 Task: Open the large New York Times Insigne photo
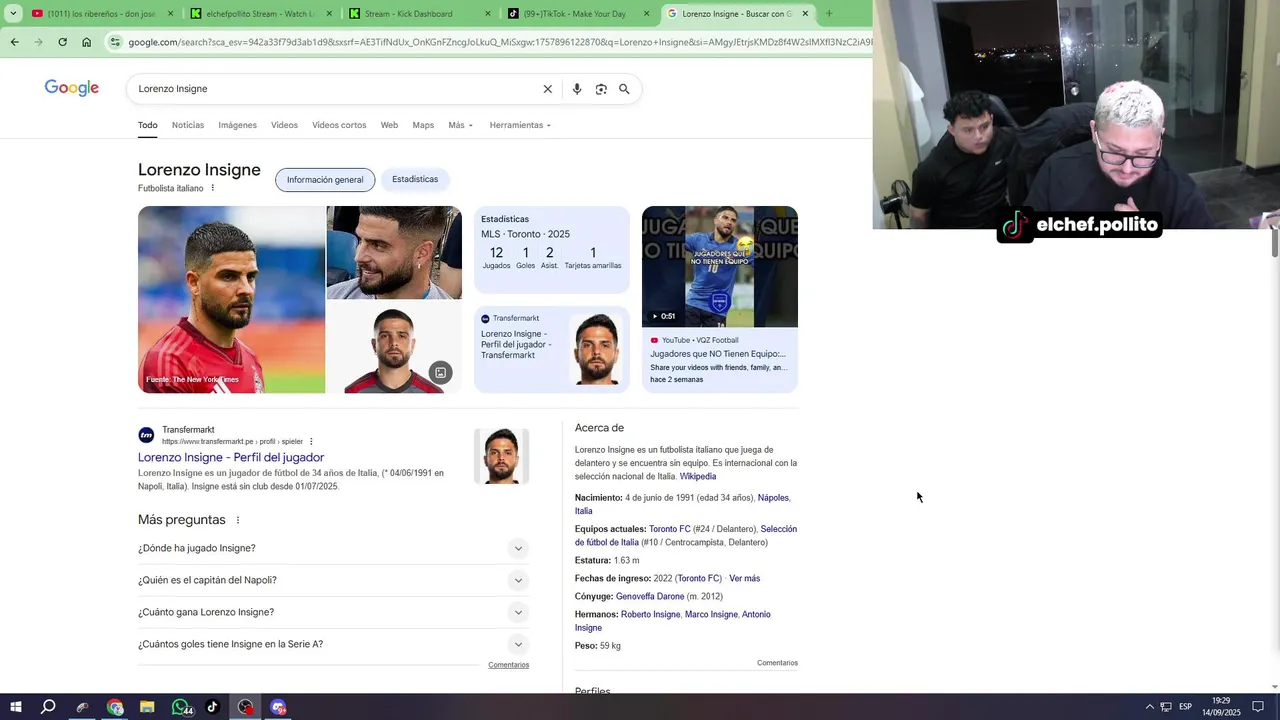[231, 299]
